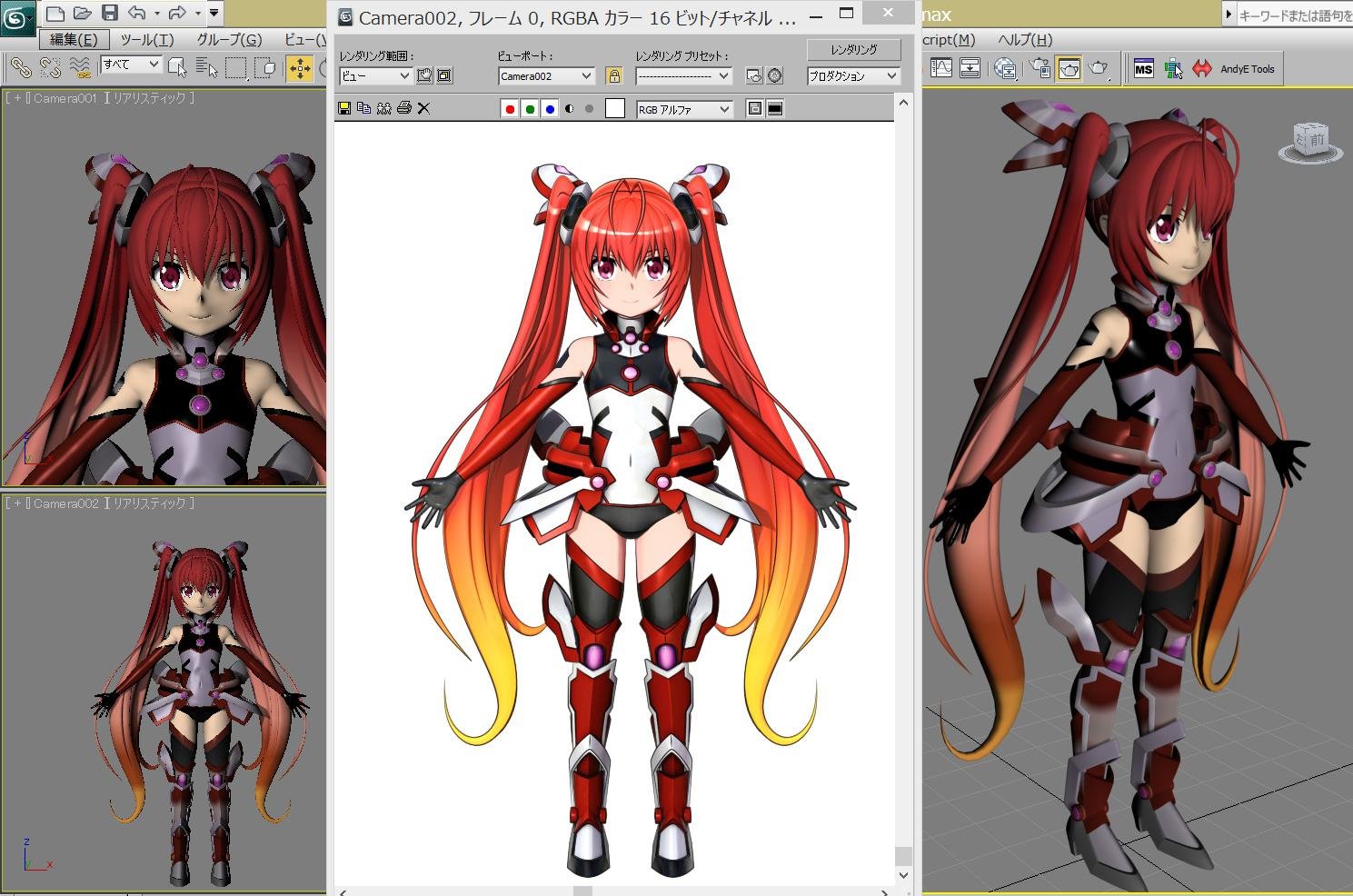The image size is (1353, 896).
Task: Open the すべて selection filter dropdown
Action: (131, 65)
